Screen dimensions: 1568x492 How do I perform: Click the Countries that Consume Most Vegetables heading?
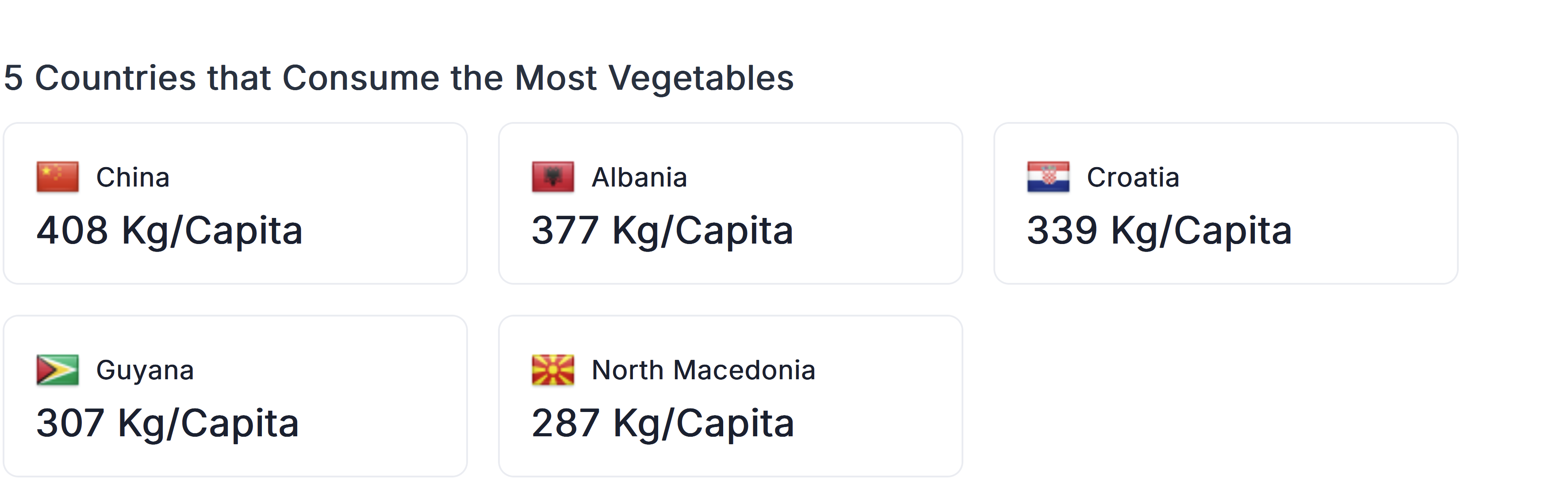click(x=399, y=78)
